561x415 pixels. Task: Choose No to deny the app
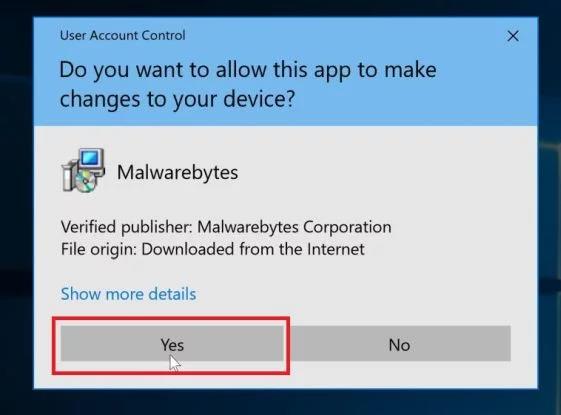(x=399, y=343)
